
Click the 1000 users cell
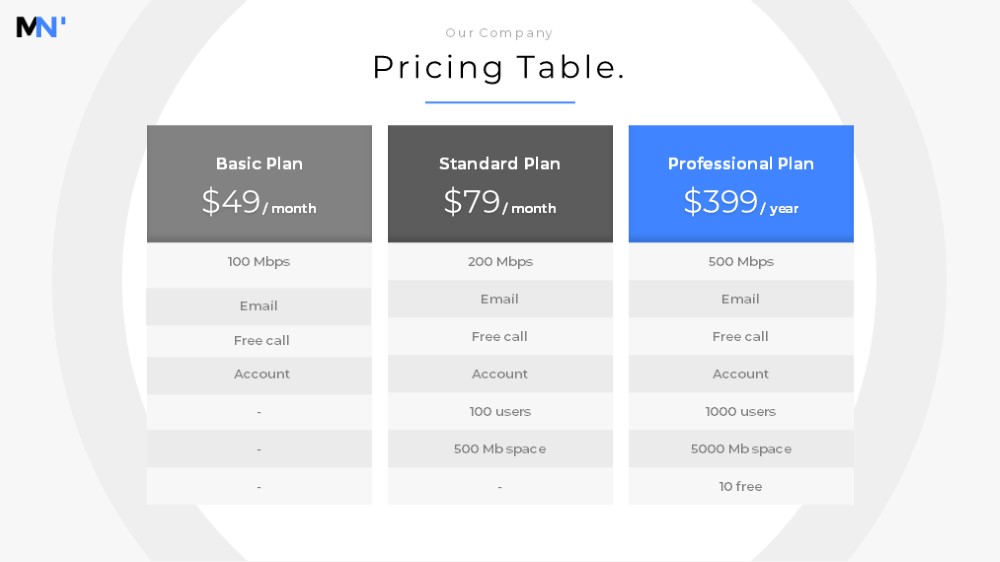[x=741, y=411]
